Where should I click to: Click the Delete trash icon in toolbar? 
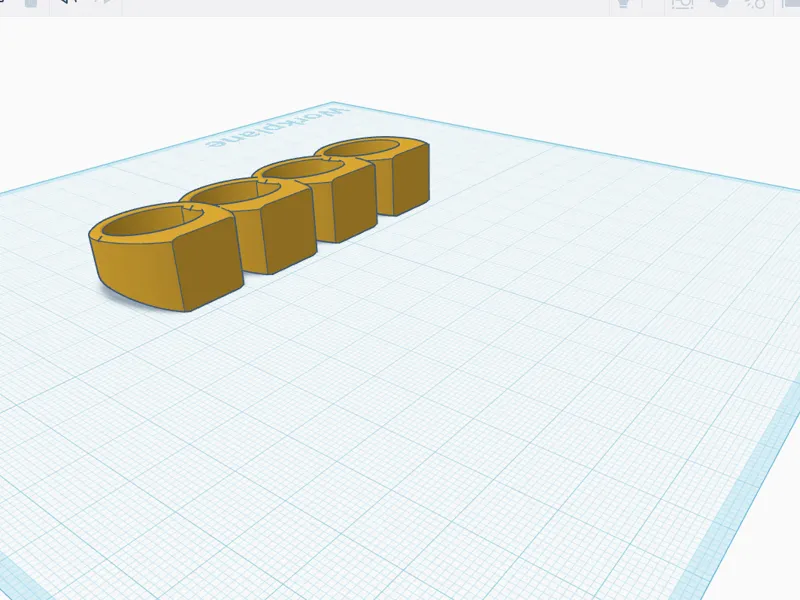click(x=31, y=3)
